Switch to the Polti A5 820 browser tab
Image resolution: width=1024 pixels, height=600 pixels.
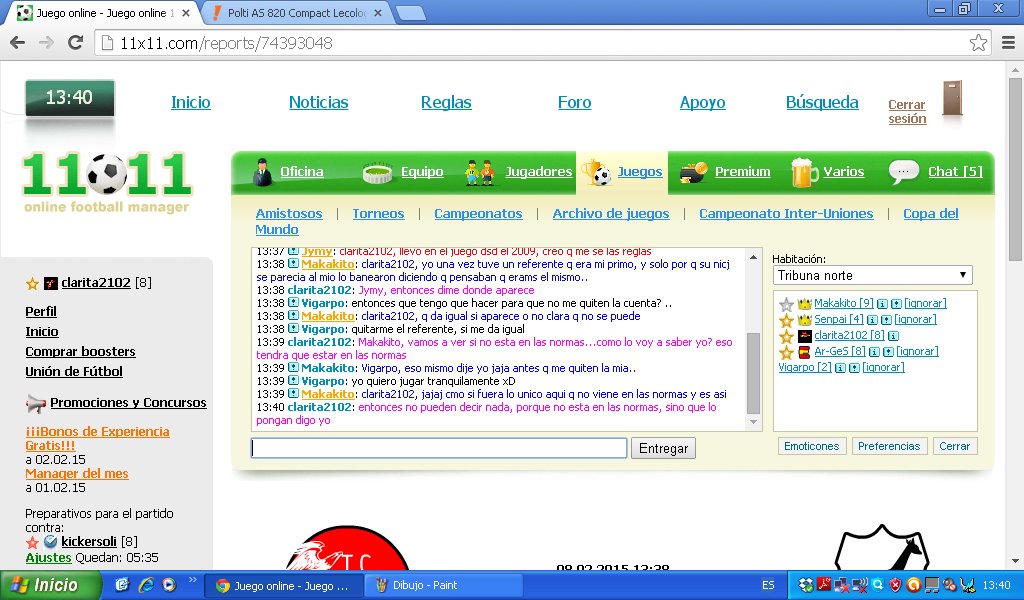click(x=296, y=13)
